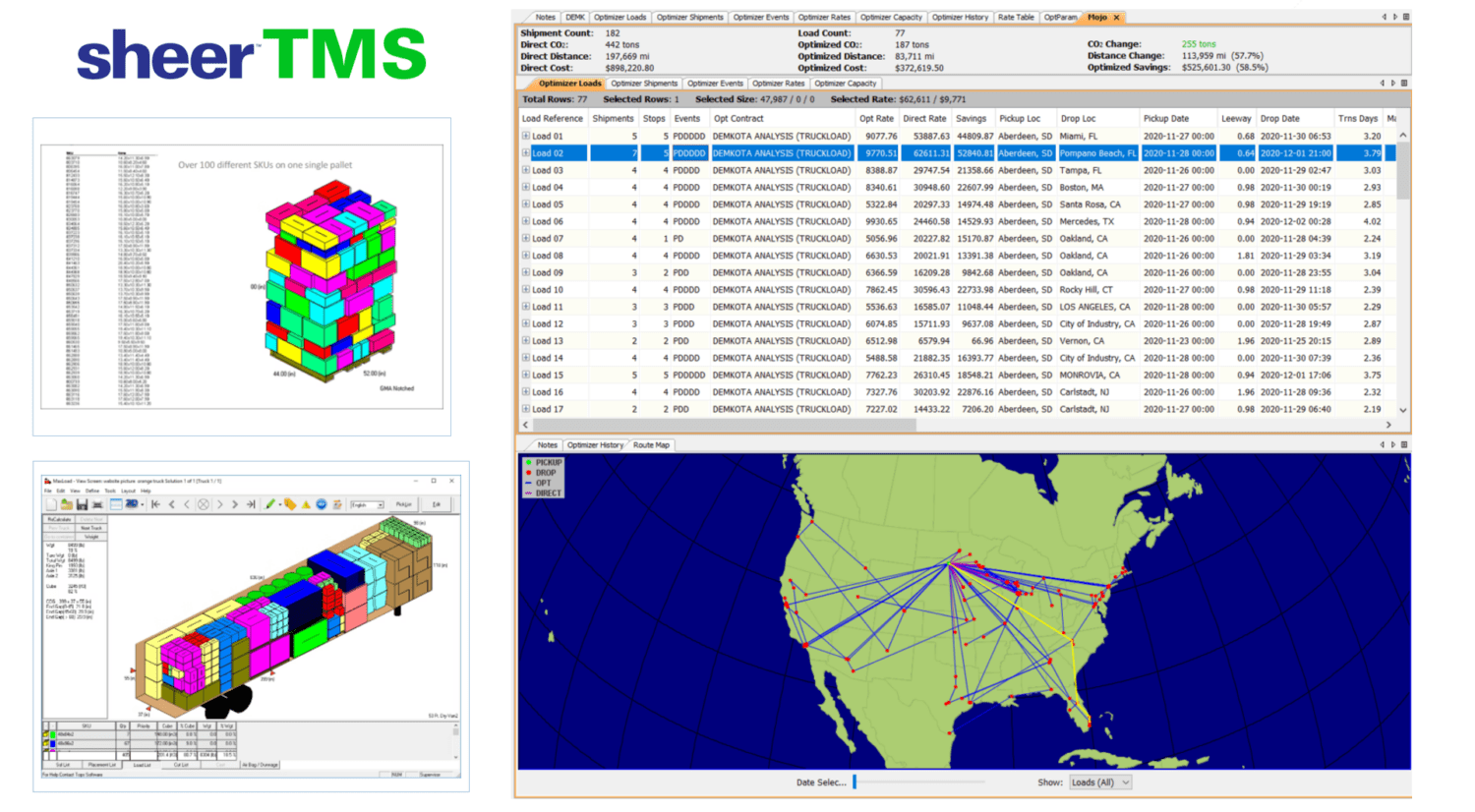Expand the Load 05 row details

tap(528, 204)
